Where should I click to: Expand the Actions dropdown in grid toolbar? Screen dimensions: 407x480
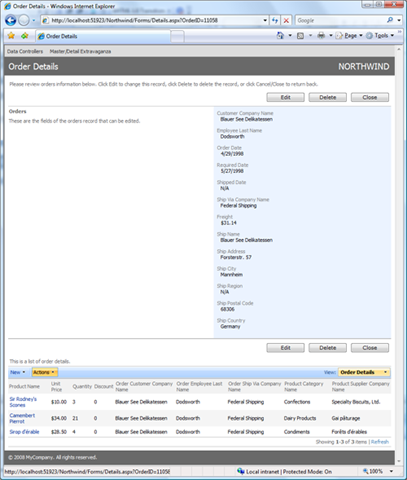(44, 372)
